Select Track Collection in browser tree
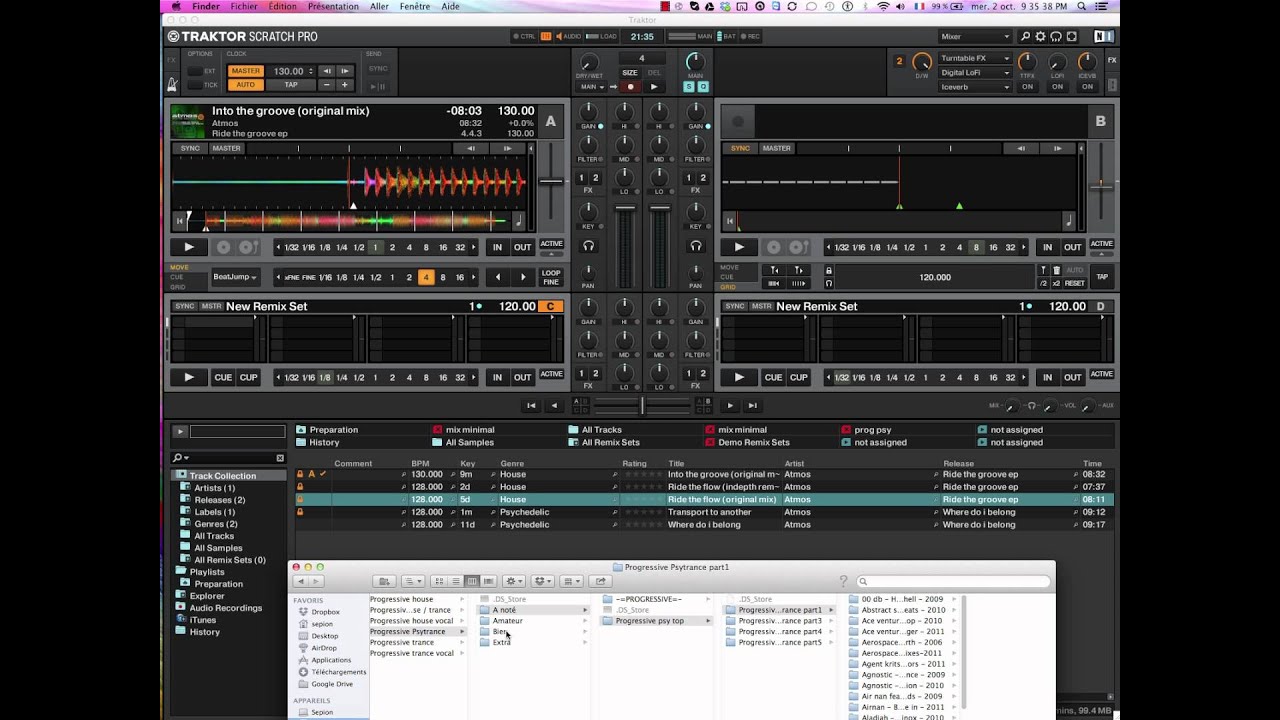Screen dimensions: 1280x720 pyautogui.click(x=222, y=476)
